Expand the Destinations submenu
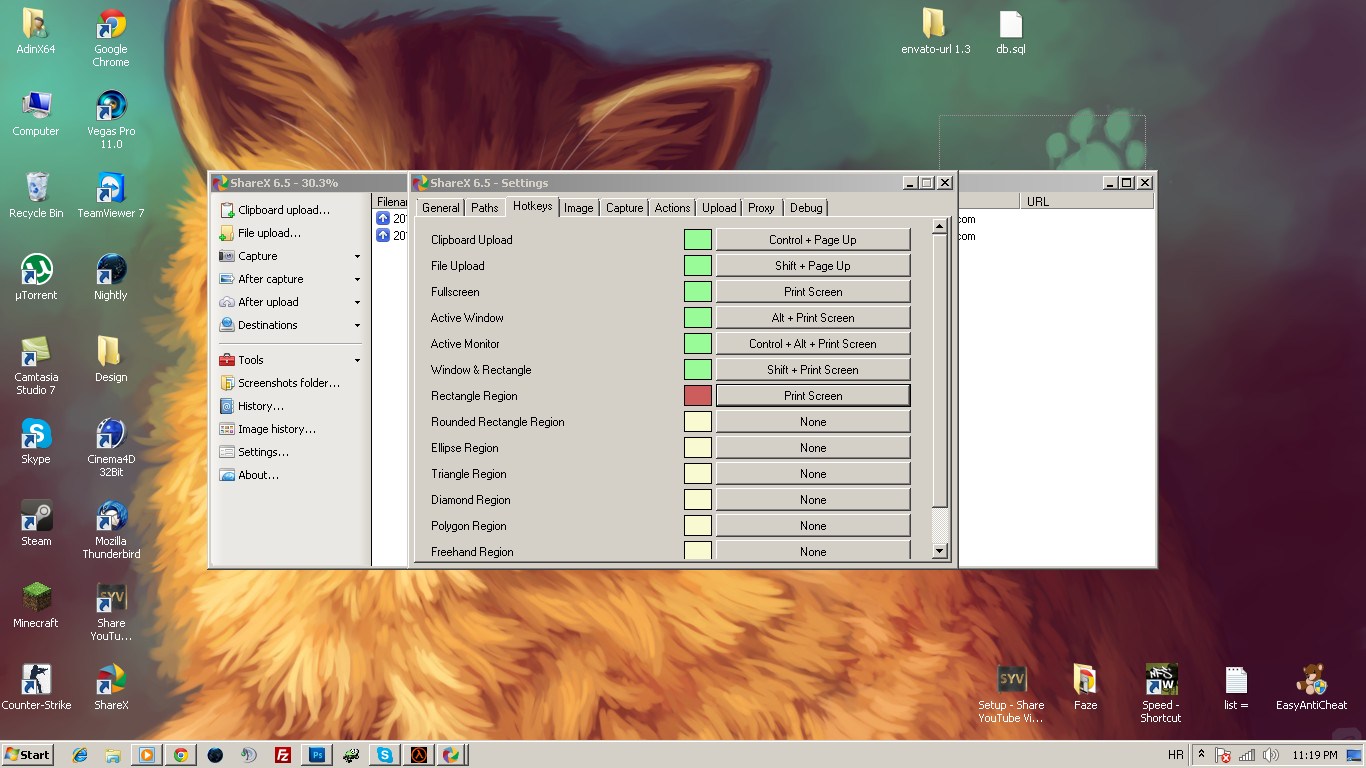This screenshot has width=1366, height=768. (x=357, y=326)
